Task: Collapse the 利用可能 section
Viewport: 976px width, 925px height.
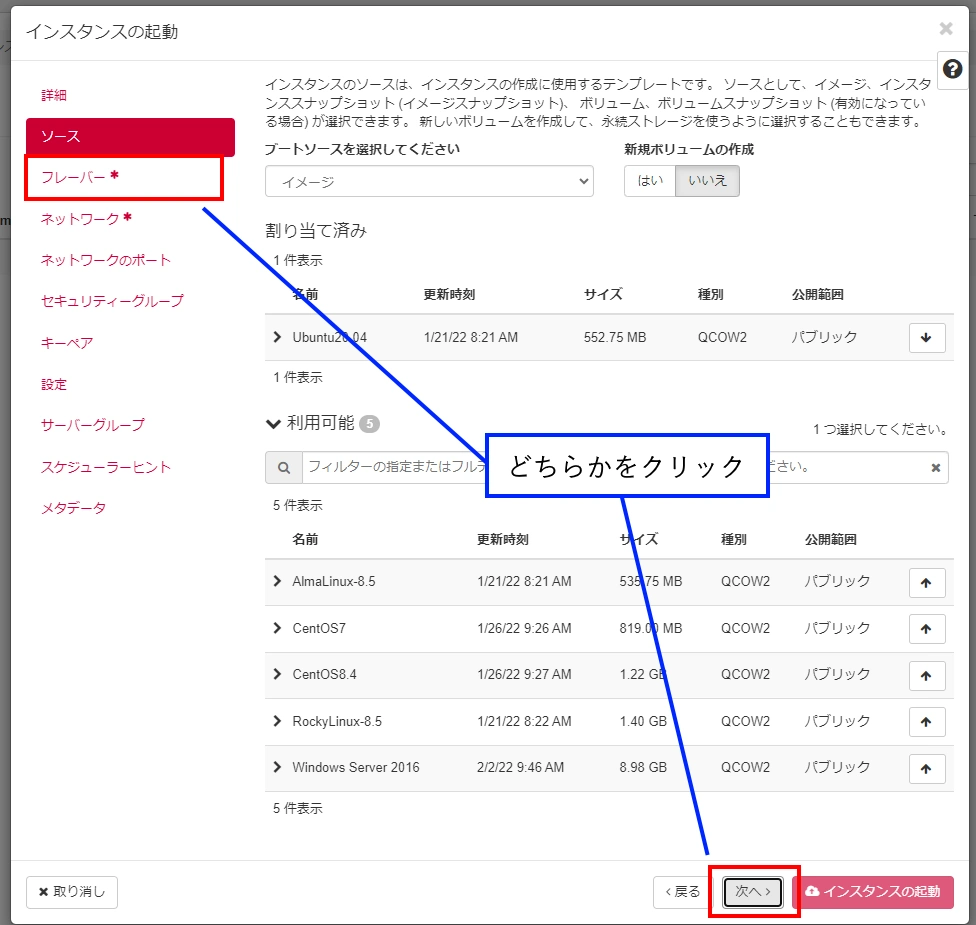Action: pos(273,423)
